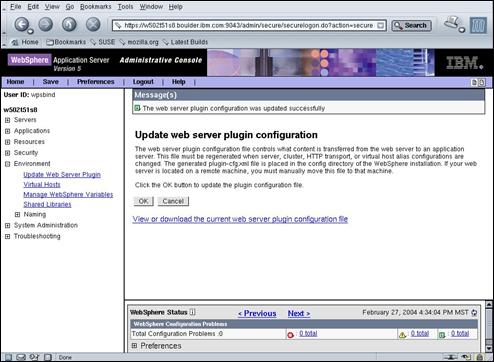Expand the Resources tree node
Screen dimensions: 494x362
pyautogui.click(x=7, y=142)
